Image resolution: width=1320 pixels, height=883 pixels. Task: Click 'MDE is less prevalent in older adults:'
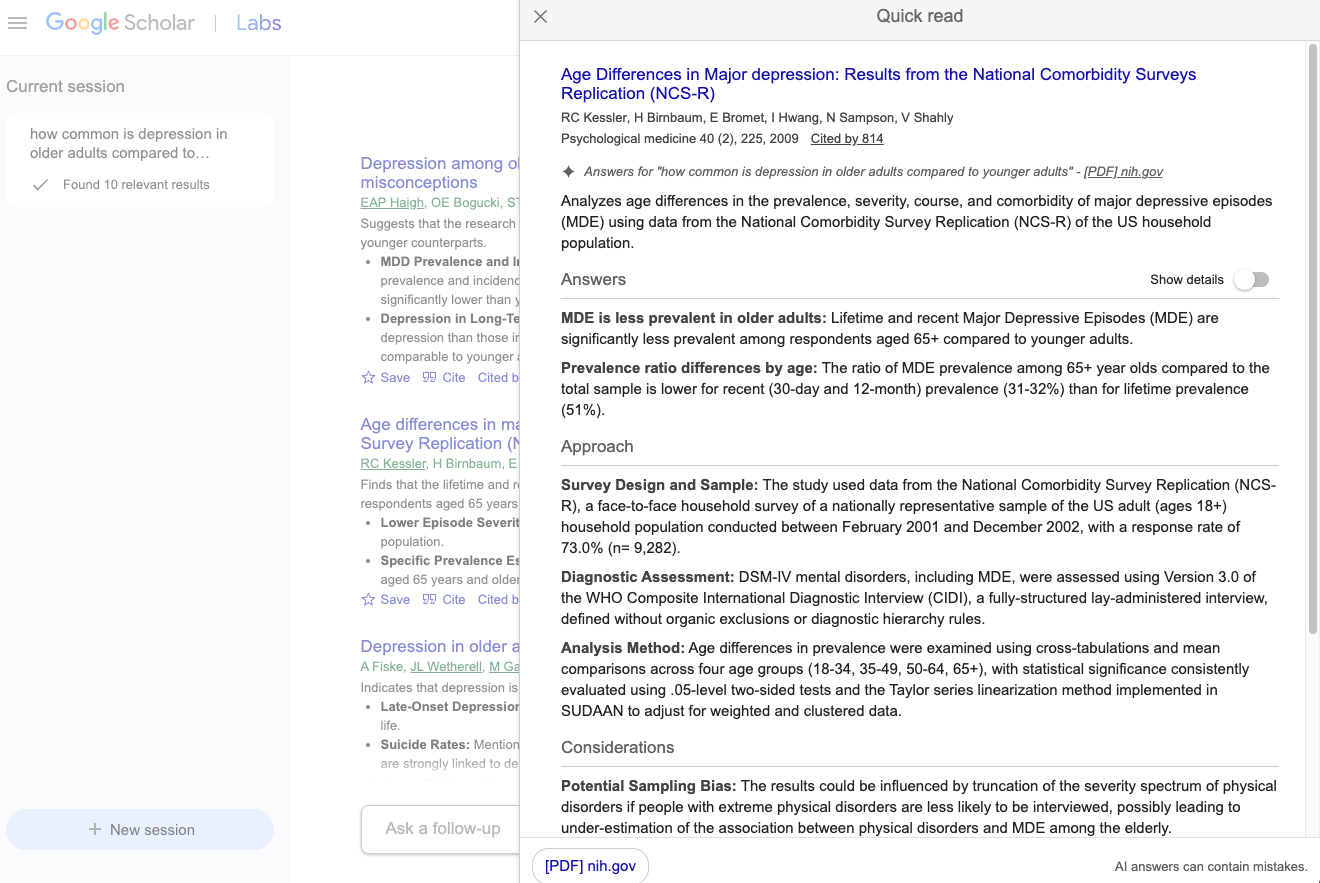point(694,318)
